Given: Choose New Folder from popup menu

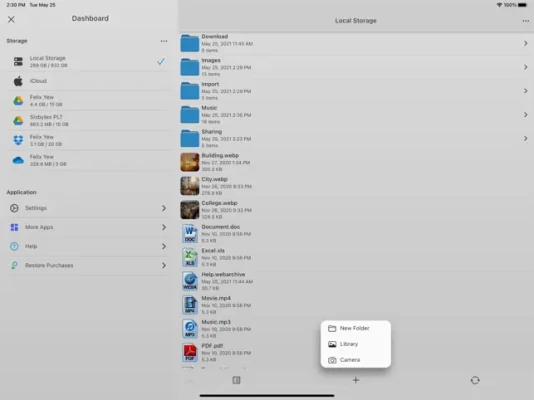Looking at the screenshot, I should pos(355,328).
